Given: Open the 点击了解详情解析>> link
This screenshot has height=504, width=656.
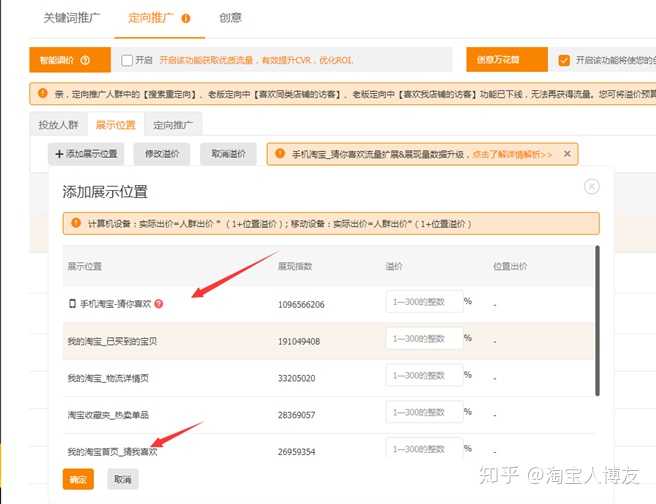Looking at the screenshot, I should [x=513, y=154].
